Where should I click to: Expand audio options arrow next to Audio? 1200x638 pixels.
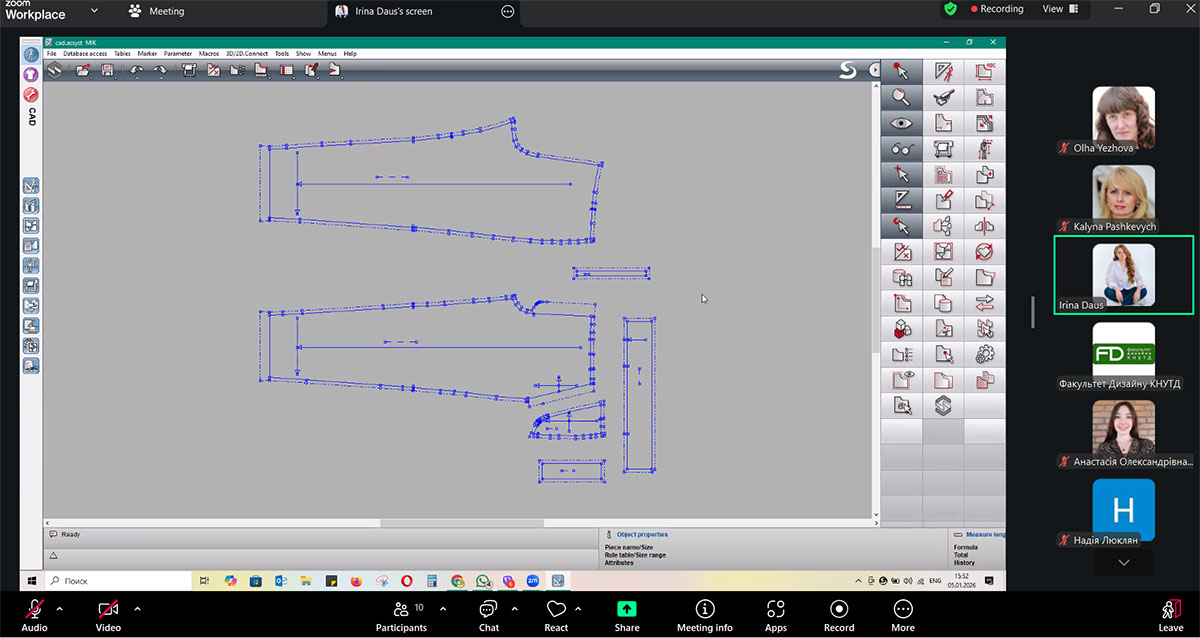point(59,608)
